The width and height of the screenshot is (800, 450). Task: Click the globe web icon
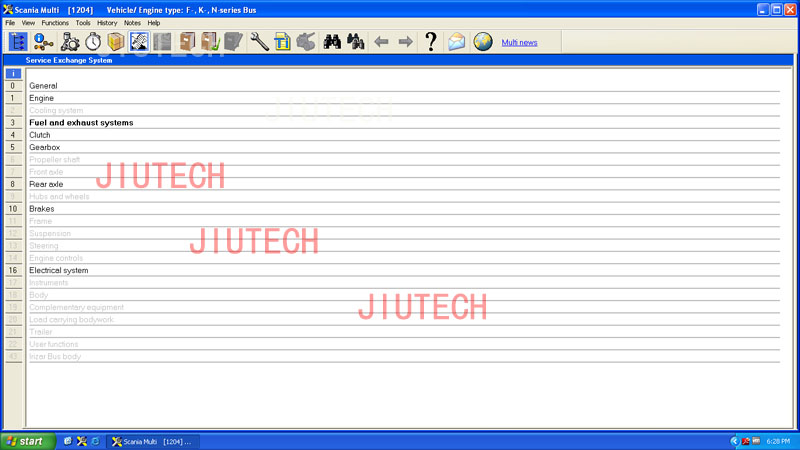483,42
